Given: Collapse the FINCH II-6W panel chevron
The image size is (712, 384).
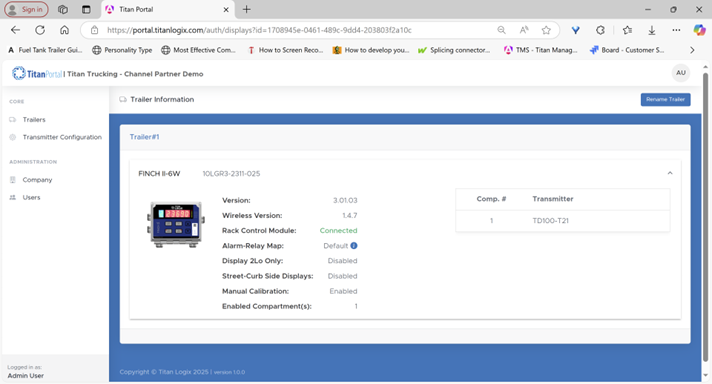Looking at the screenshot, I should click(x=670, y=173).
